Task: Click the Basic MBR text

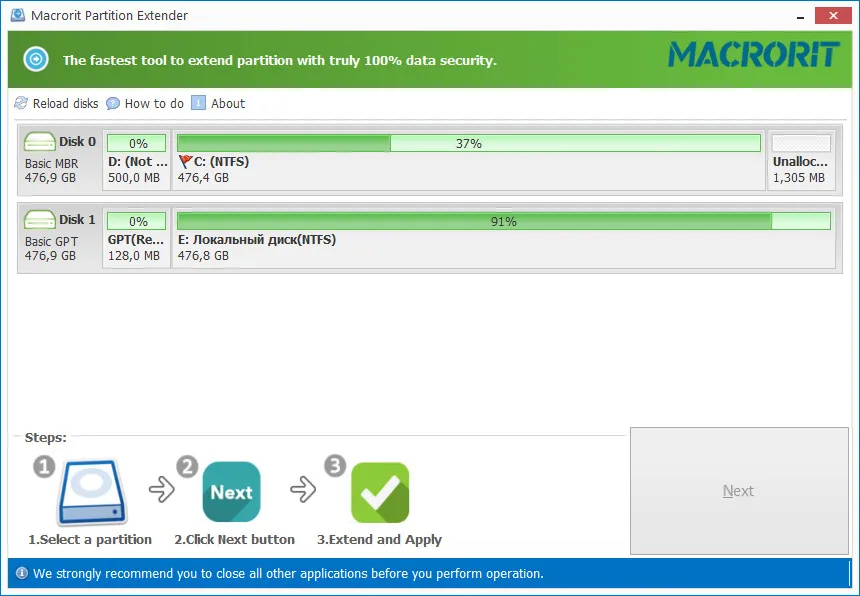Action: 52,163
